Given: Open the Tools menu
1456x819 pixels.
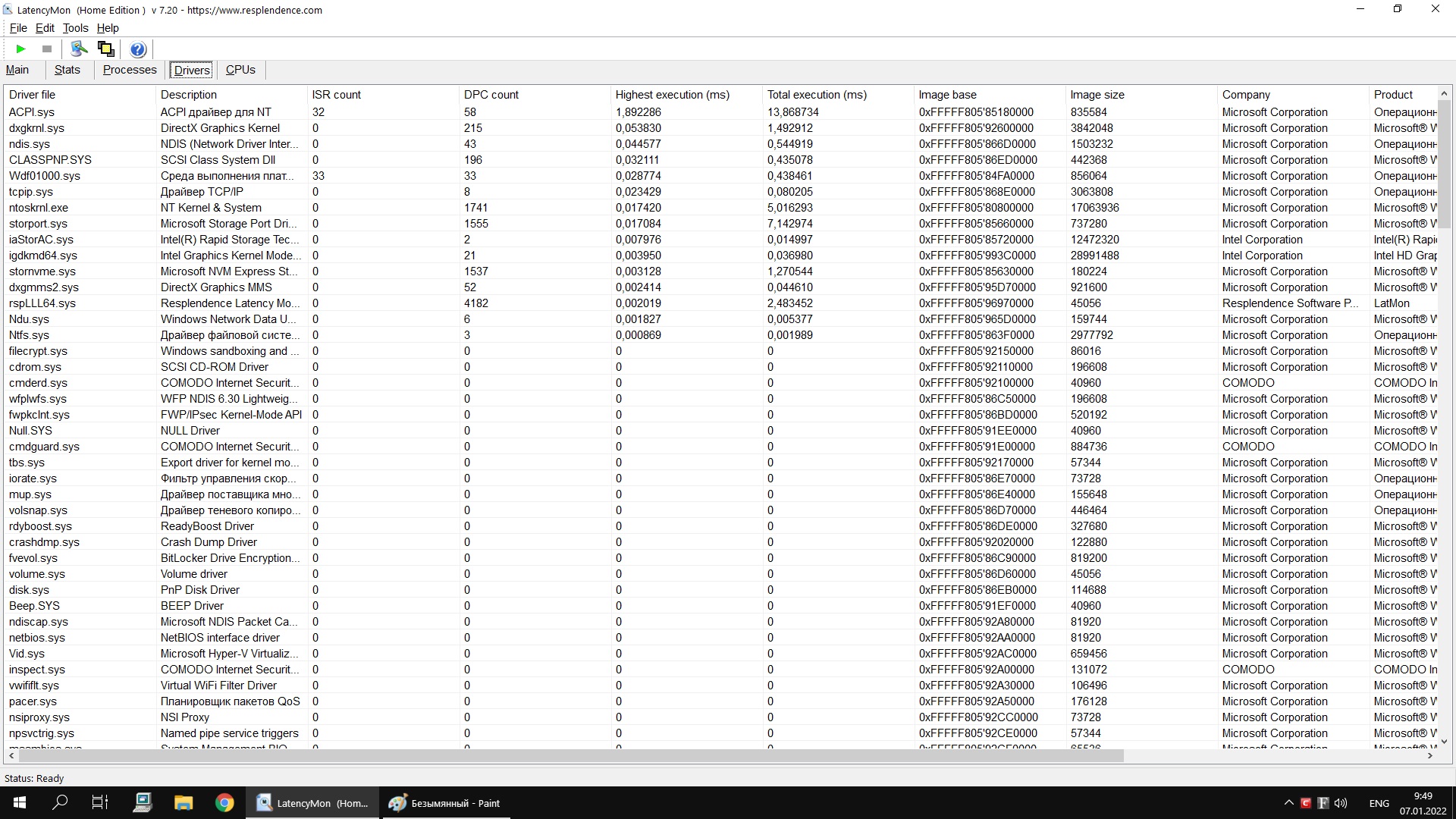Looking at the screenshot, I should point(75,28).
